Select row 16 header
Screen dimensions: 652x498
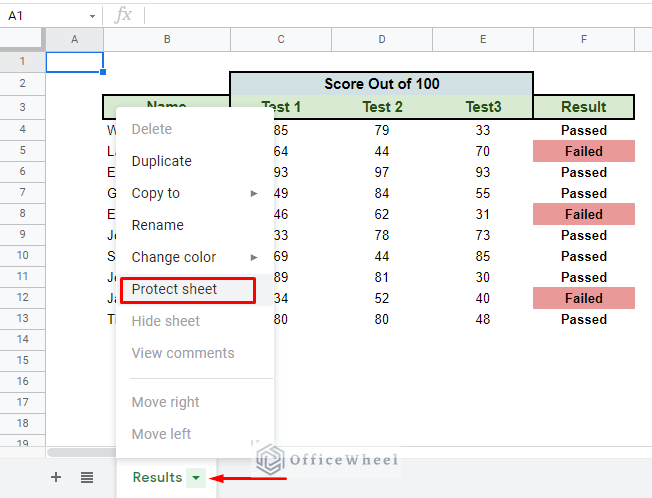coord(22,382)
